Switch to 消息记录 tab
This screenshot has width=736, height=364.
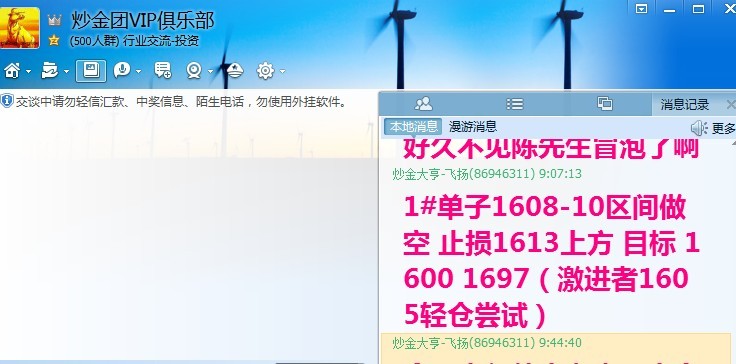pos(685,104)
